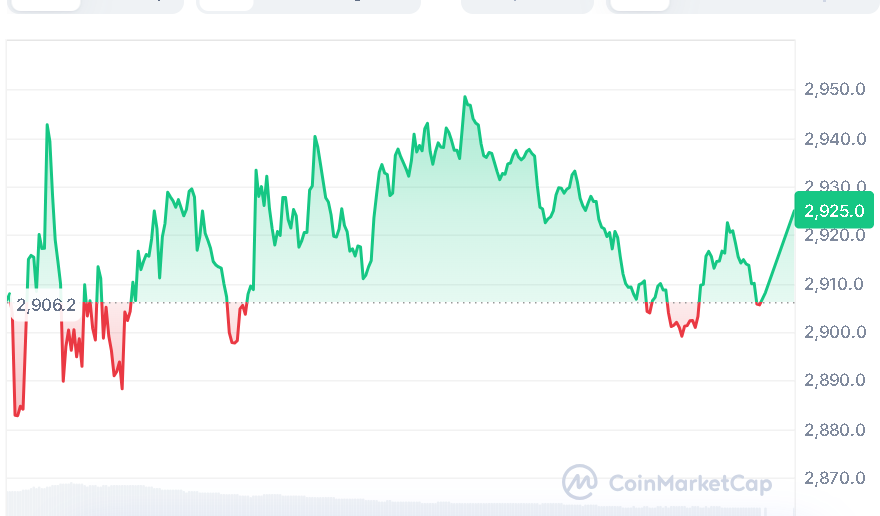
Task: Select the 2,906.2 opening price label
Action: (x=45, y=304)
